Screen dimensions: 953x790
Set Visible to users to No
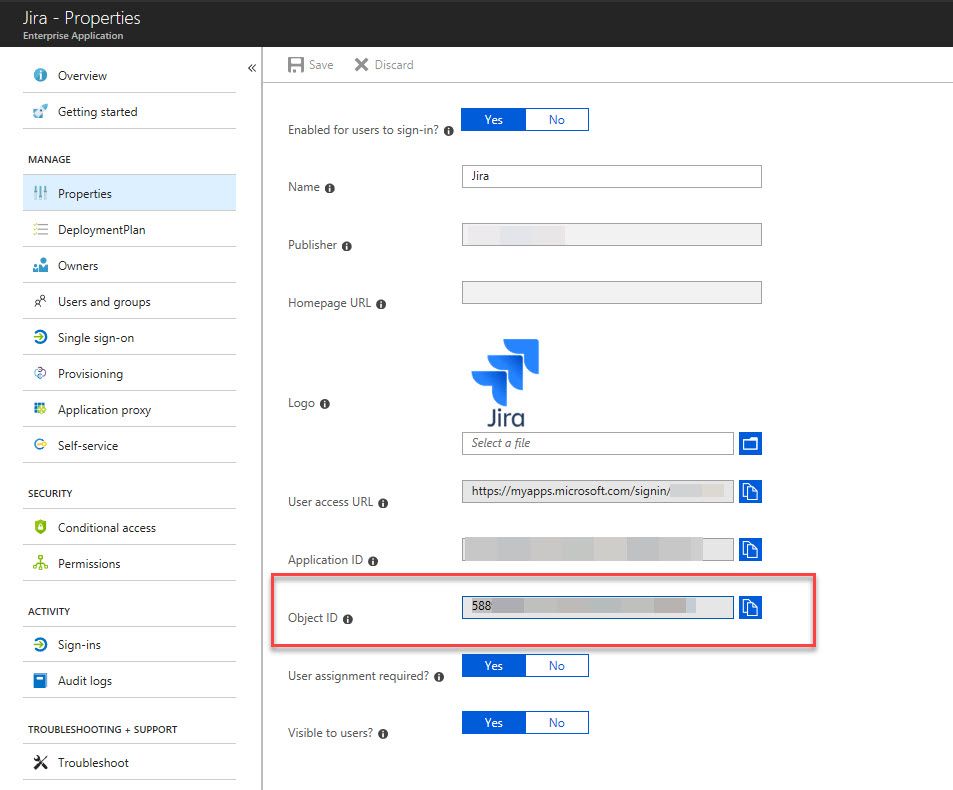tap(557, 723)
